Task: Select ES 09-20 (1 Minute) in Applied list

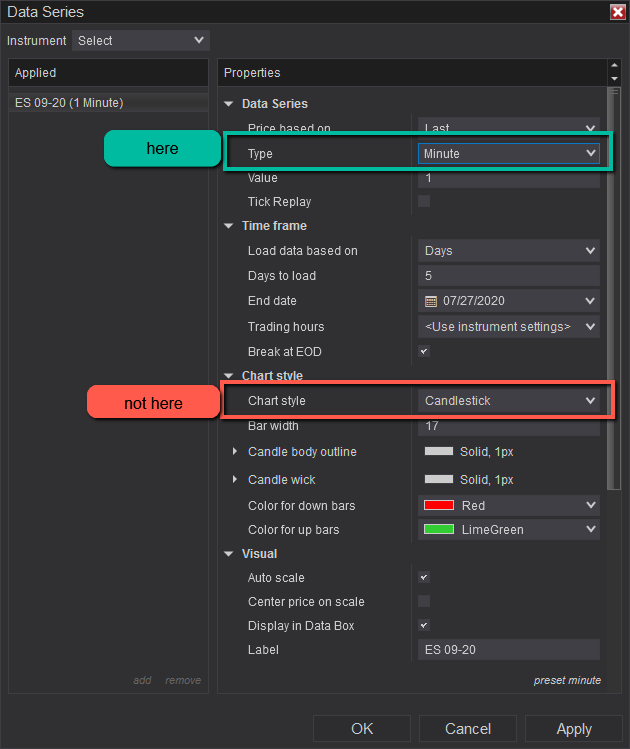Action: pyautogui.click(x=70, y=103)
